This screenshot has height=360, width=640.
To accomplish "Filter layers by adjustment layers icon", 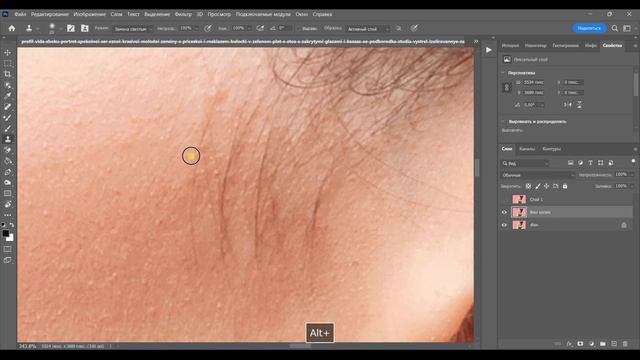I will [x=580, y=163].
